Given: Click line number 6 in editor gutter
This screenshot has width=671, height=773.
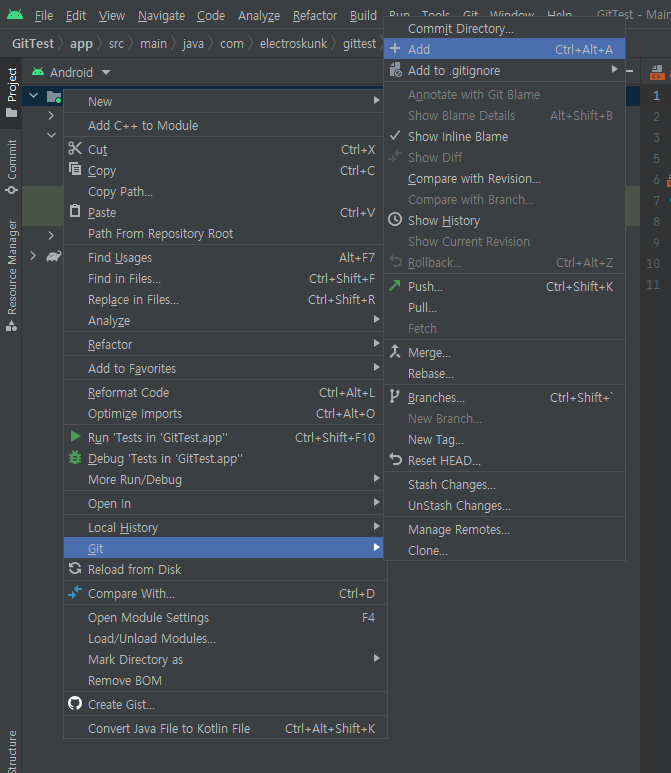Looking at the screenshot, I should pos(656,179).
